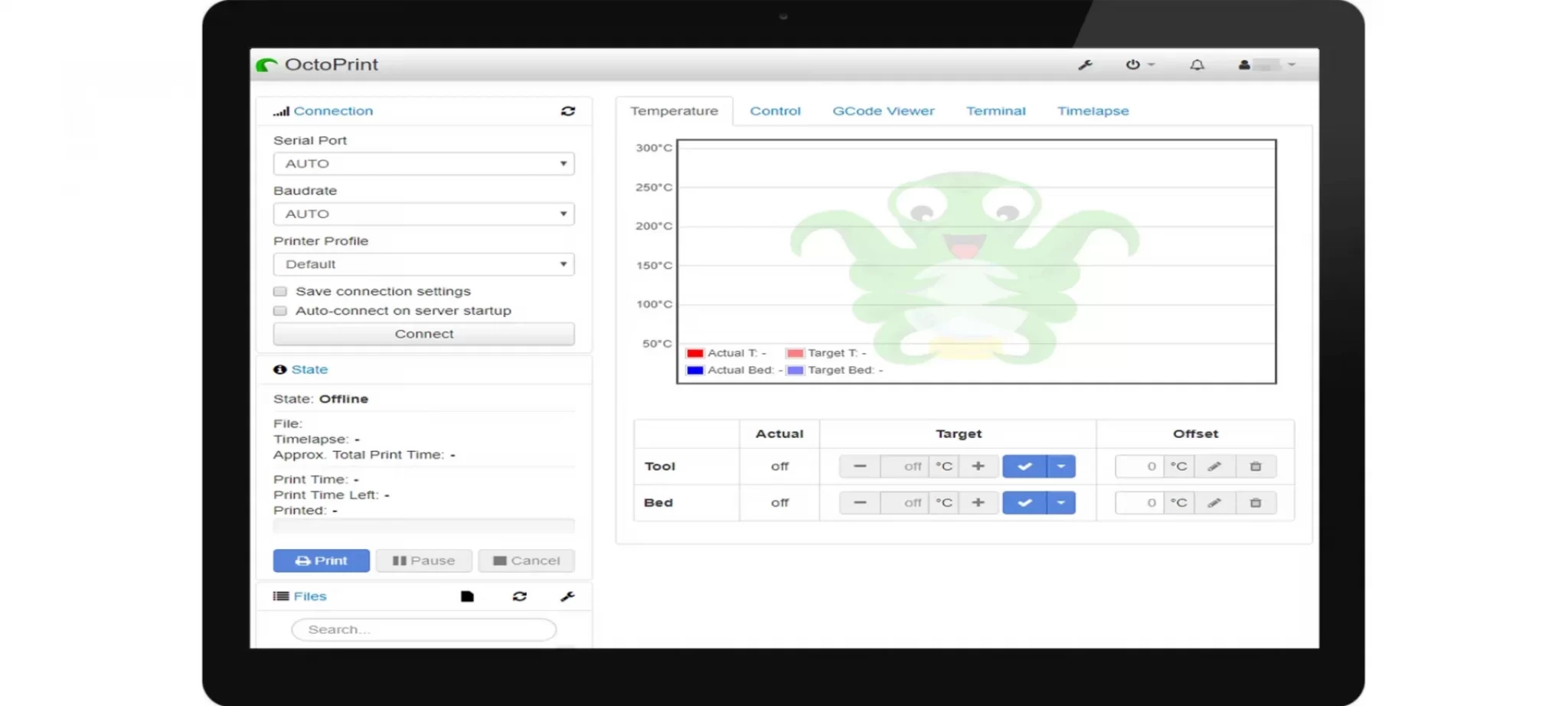Clear the Tool offset with trash icon
The width and height of the screenshot is (1568, 706).
[x=1256, y=466]
